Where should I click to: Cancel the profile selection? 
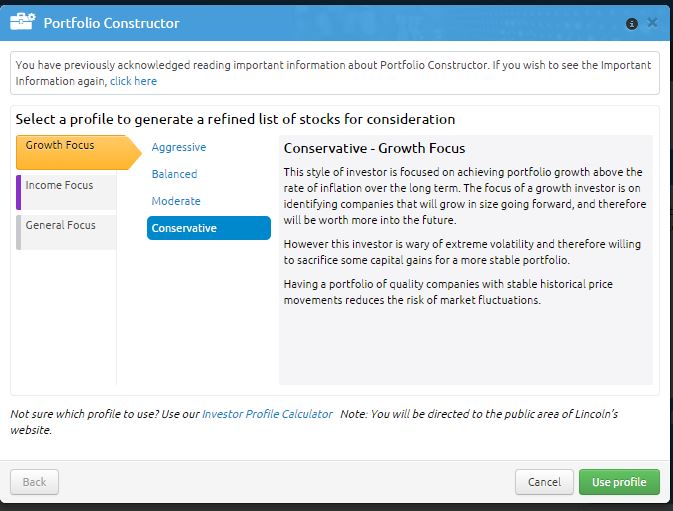544,482
